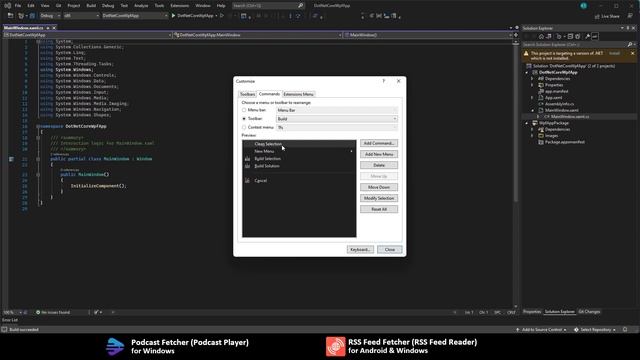Click the Build Selection icon in preview
Viewport: 640px width, 360px height.
tap(247, 159)
